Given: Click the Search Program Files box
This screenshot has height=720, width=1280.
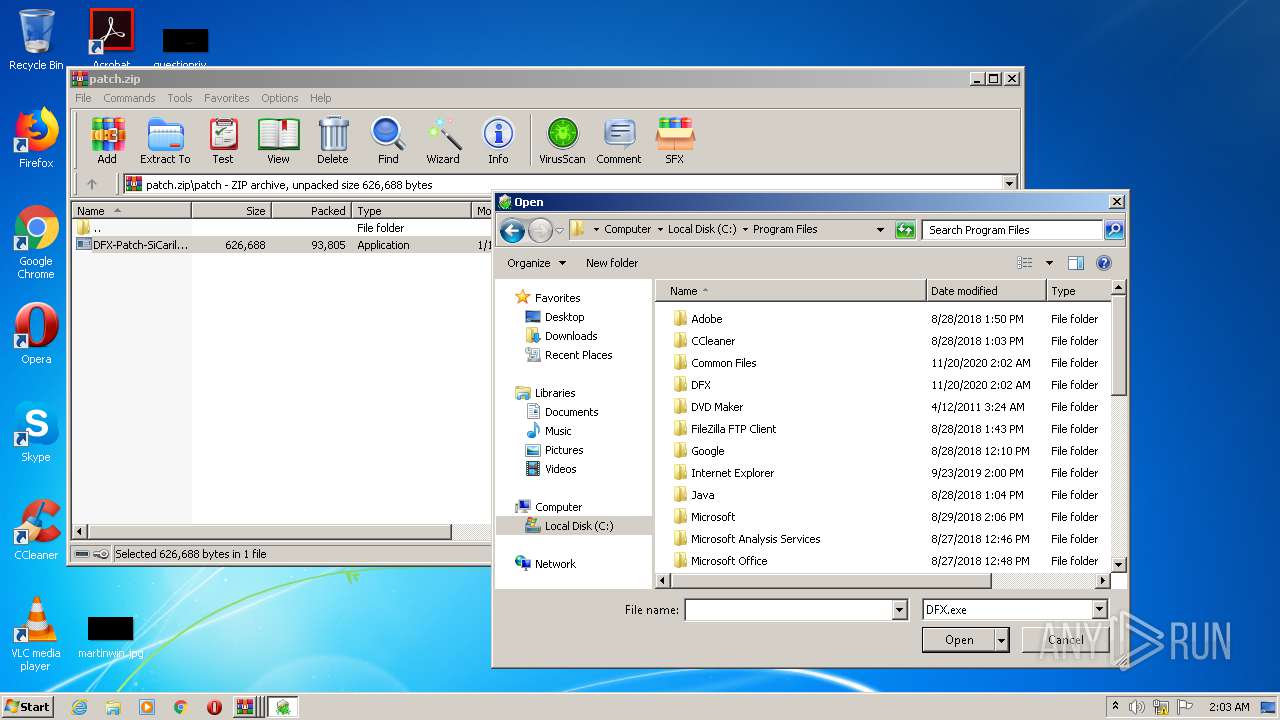Looking at the screenshot, I should 1012,230.
